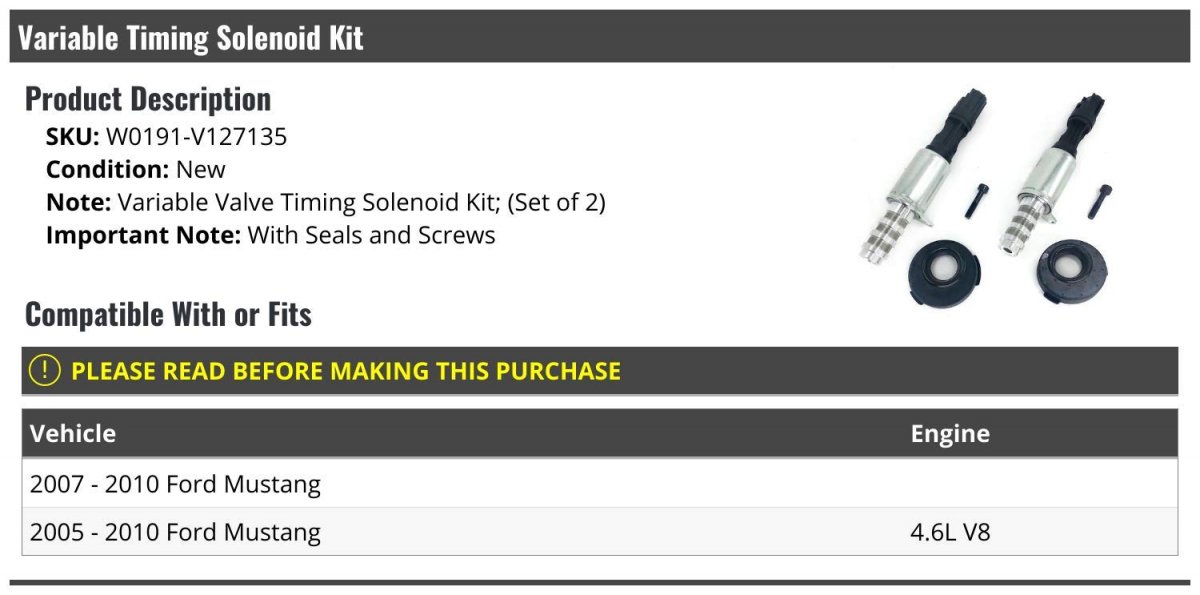Click the left round seal in the photo
1200x595 pixels.
pos(942,270)
